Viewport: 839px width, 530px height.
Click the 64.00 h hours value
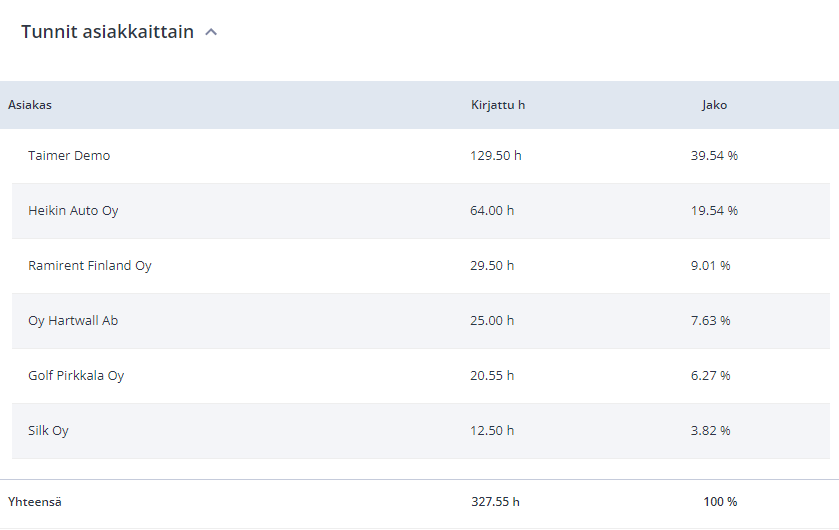[x=492, y=211]
